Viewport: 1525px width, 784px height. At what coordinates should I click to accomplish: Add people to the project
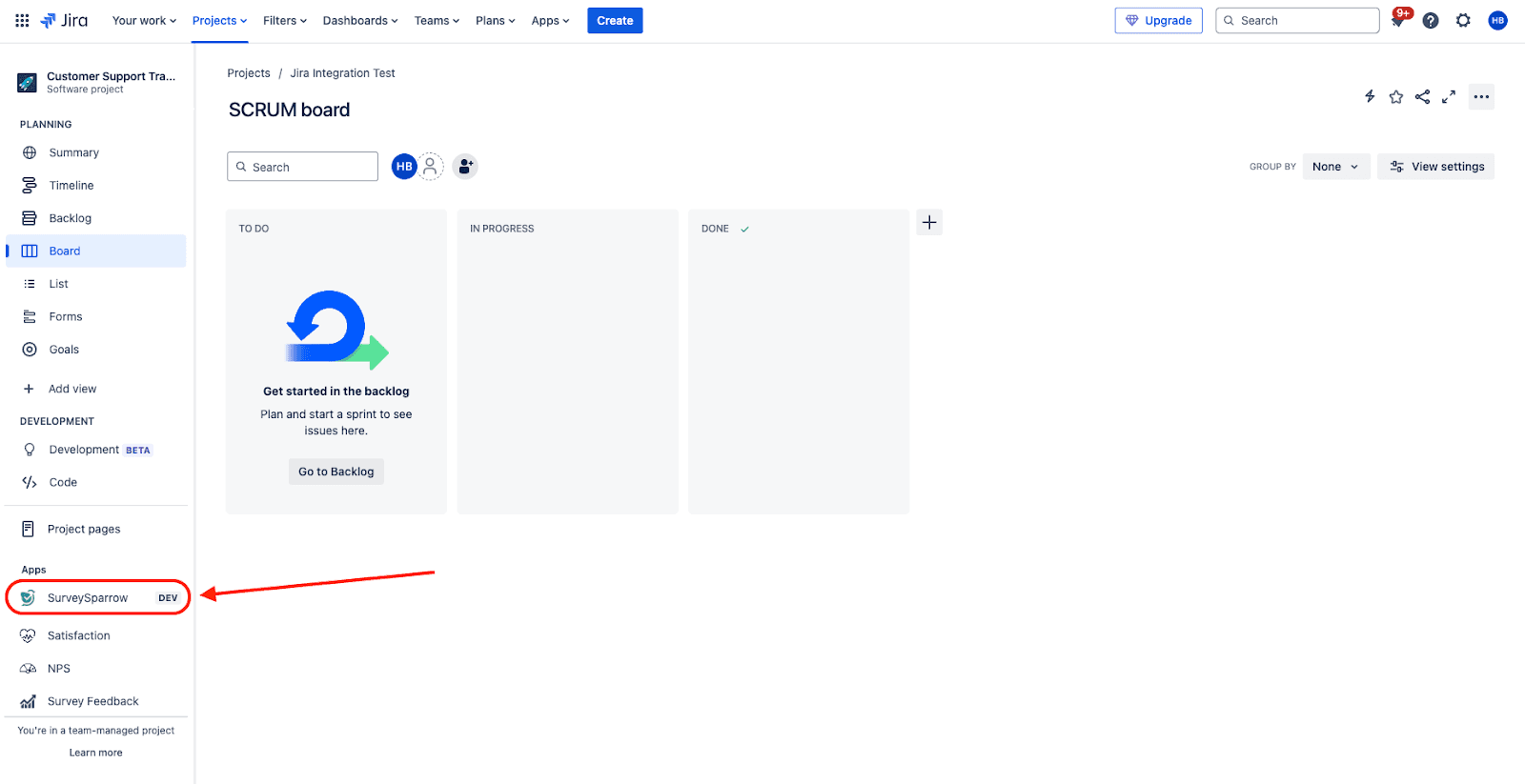pos(465,167)
